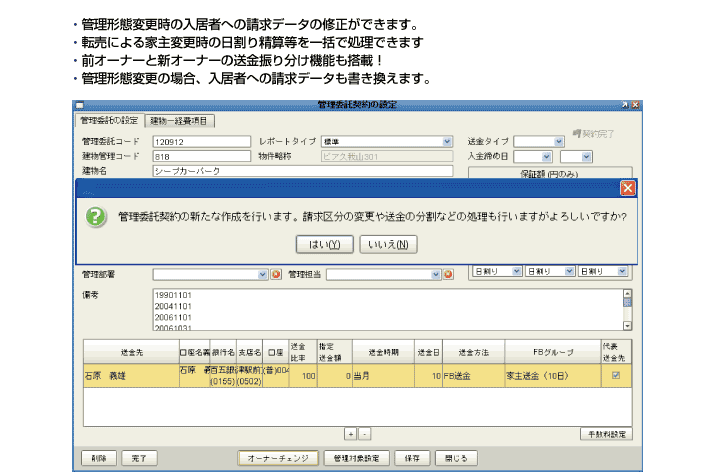Screen dimensions: 711x475
Task: Click the 送金日 column header
Action: tap(429, 352)
